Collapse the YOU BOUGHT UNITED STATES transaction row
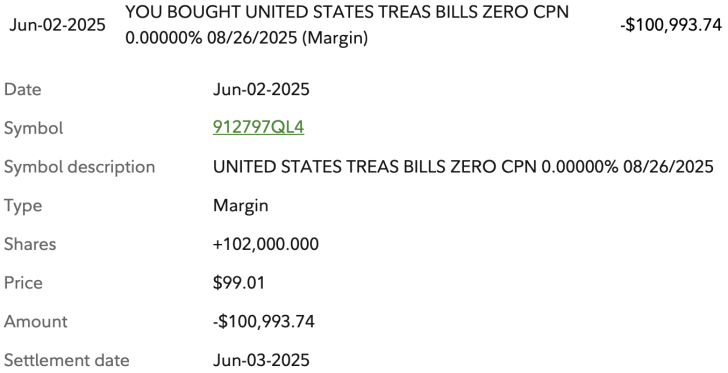This screenshot has width=728, height=373. pos(364,25)
